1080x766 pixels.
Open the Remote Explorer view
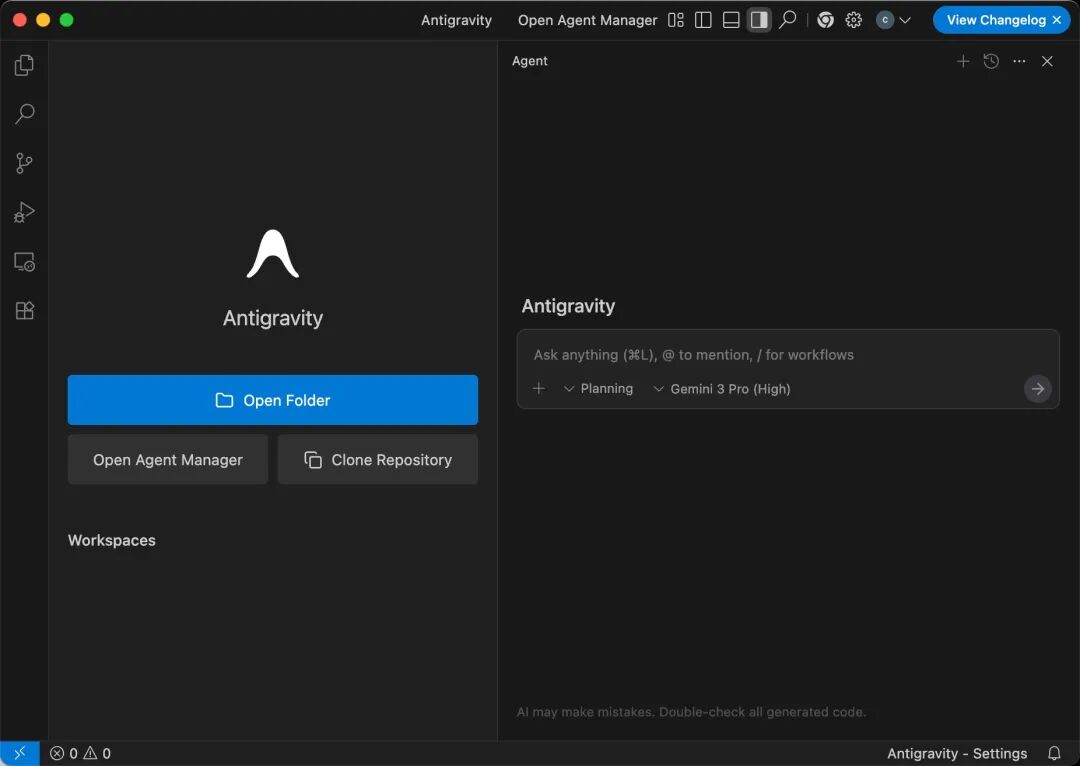coord(24,262)
